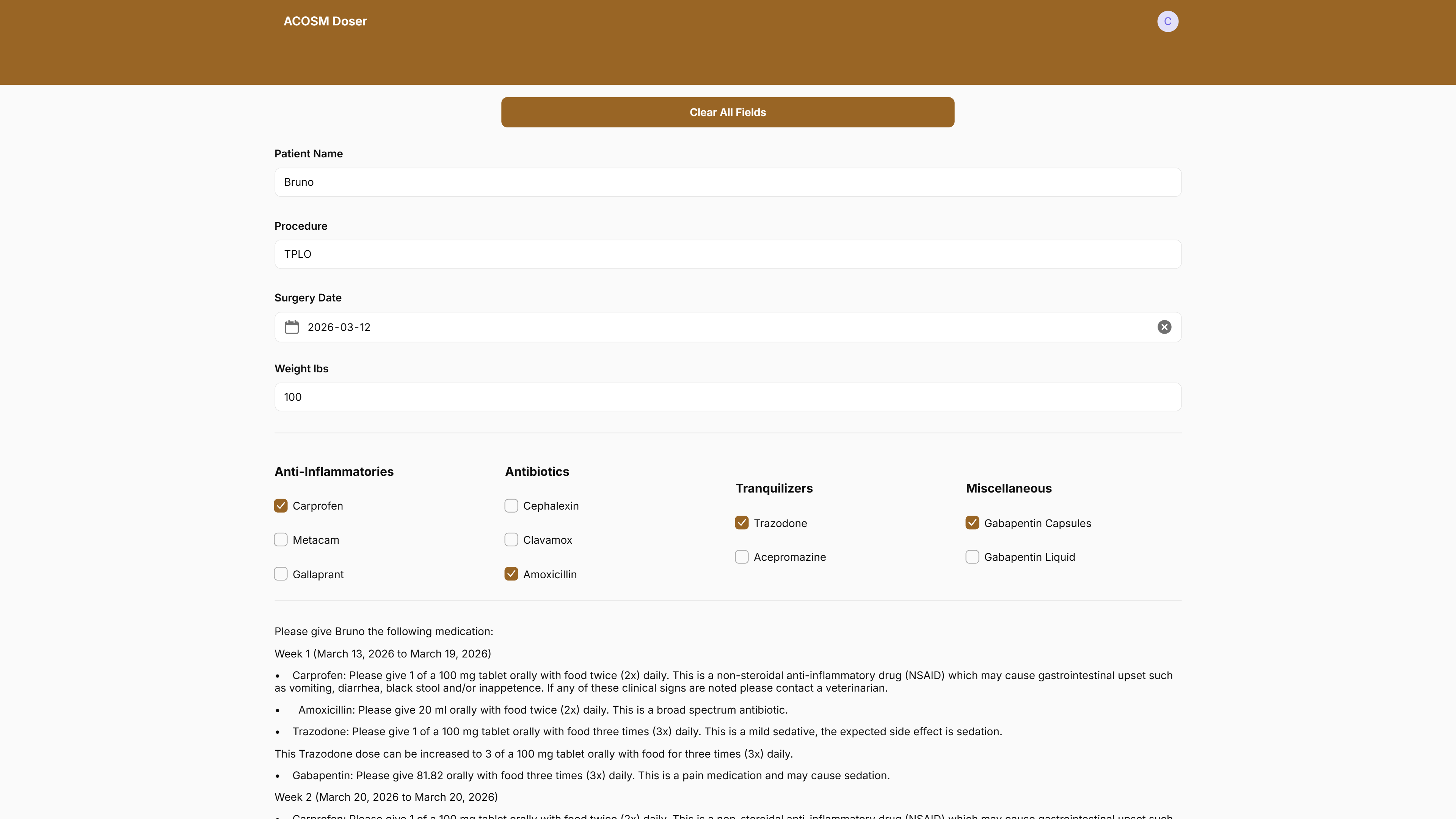
Task: Uncheck the Carprofen checkbox
Action: coord(281,506)
